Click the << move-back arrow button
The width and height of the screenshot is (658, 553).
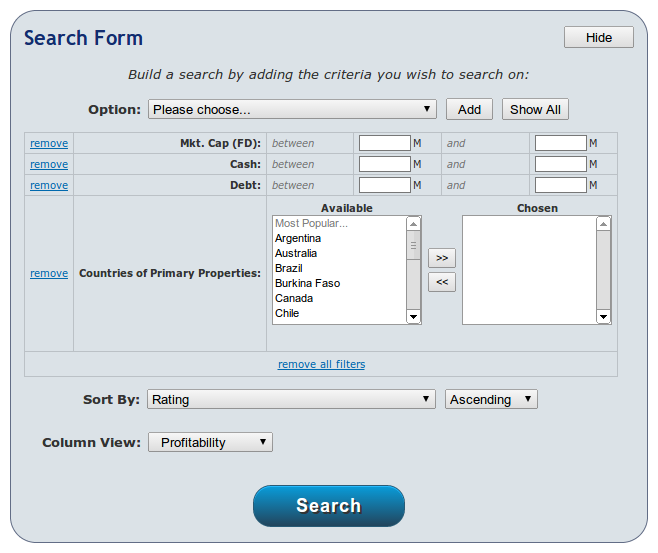(441, 282)
